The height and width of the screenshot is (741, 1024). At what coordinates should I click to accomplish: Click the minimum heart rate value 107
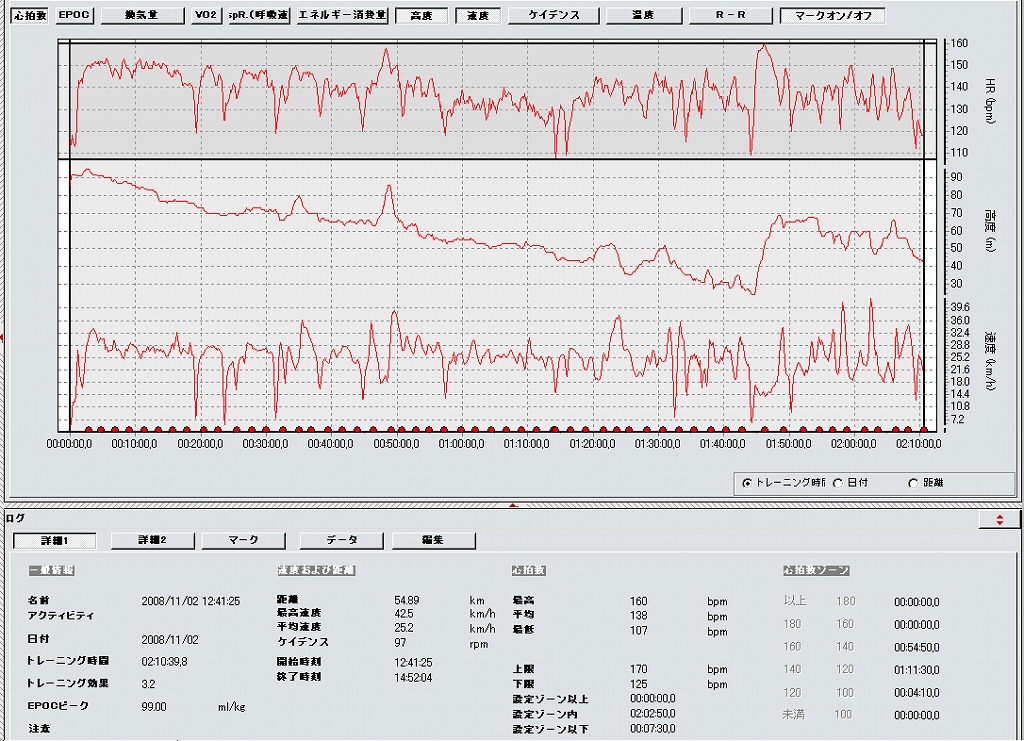pyautogui.click(x=639, y=631)
